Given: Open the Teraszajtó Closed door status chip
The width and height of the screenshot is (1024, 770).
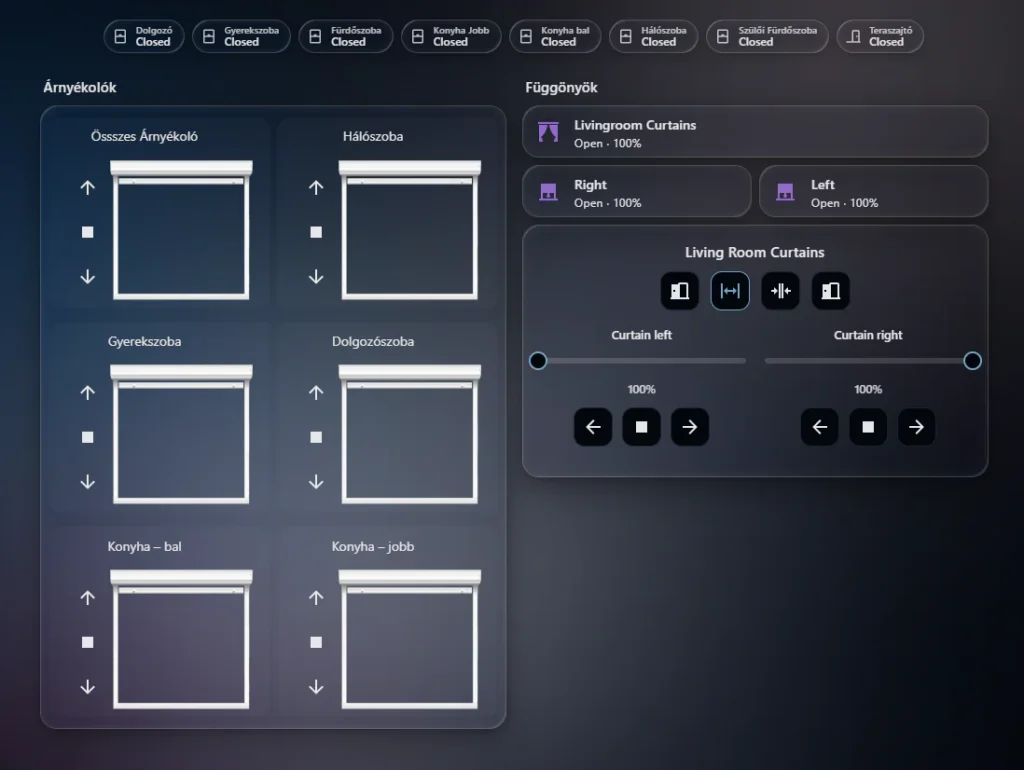Looking at the screenshot, I should pyautogui.click(x=880, y=36).
